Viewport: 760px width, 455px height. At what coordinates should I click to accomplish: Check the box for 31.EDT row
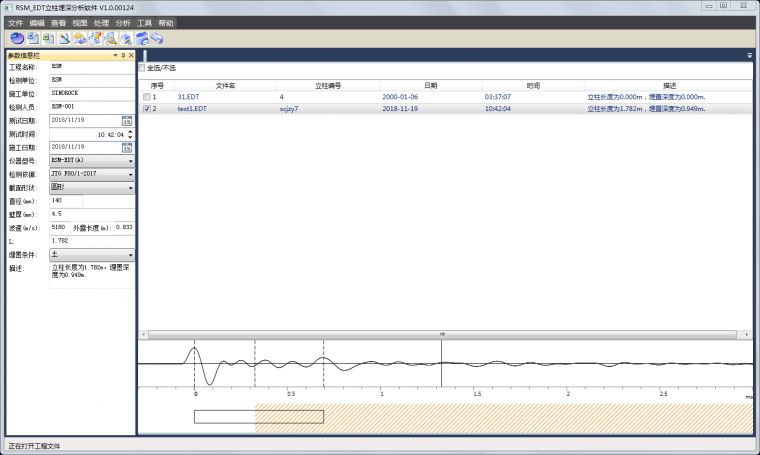(x=147, y=97)
